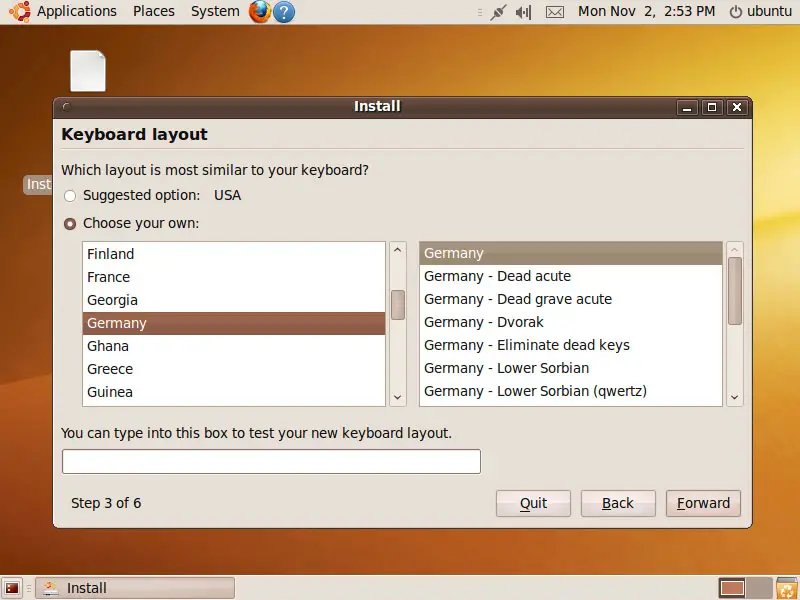
Task: Select Guinea in the country list
Action: click(234, 392)
